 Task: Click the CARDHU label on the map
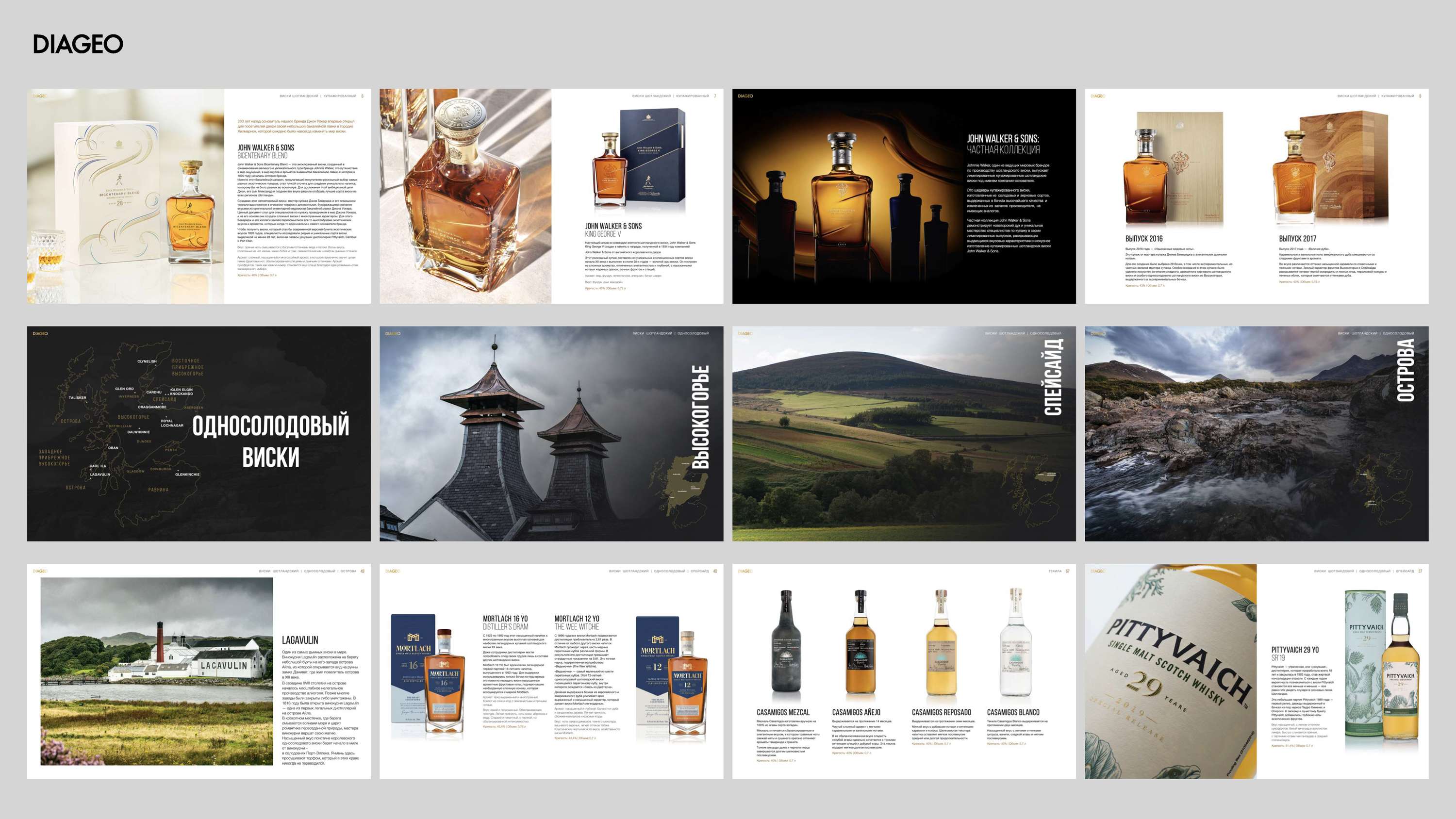(x=154, y=392)
